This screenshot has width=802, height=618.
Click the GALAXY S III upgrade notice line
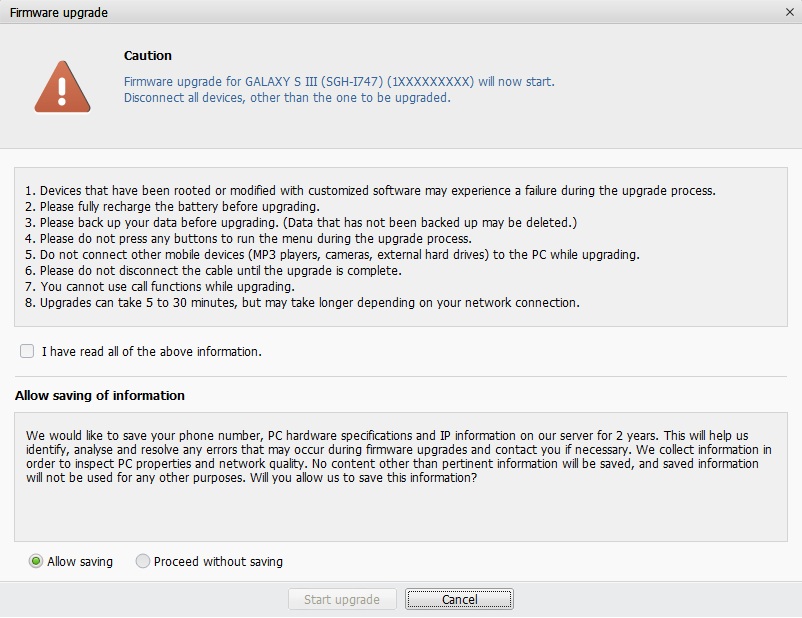click(x=339, y=81)
